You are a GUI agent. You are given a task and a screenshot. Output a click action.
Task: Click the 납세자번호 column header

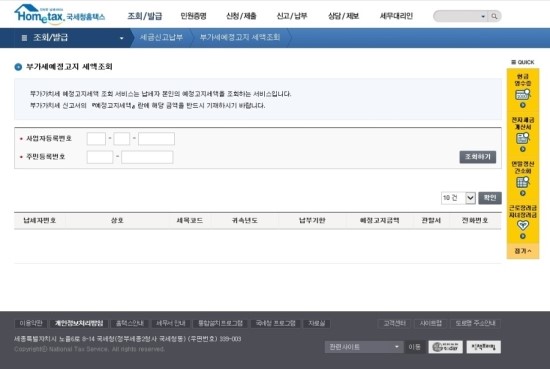click(40, 220)
